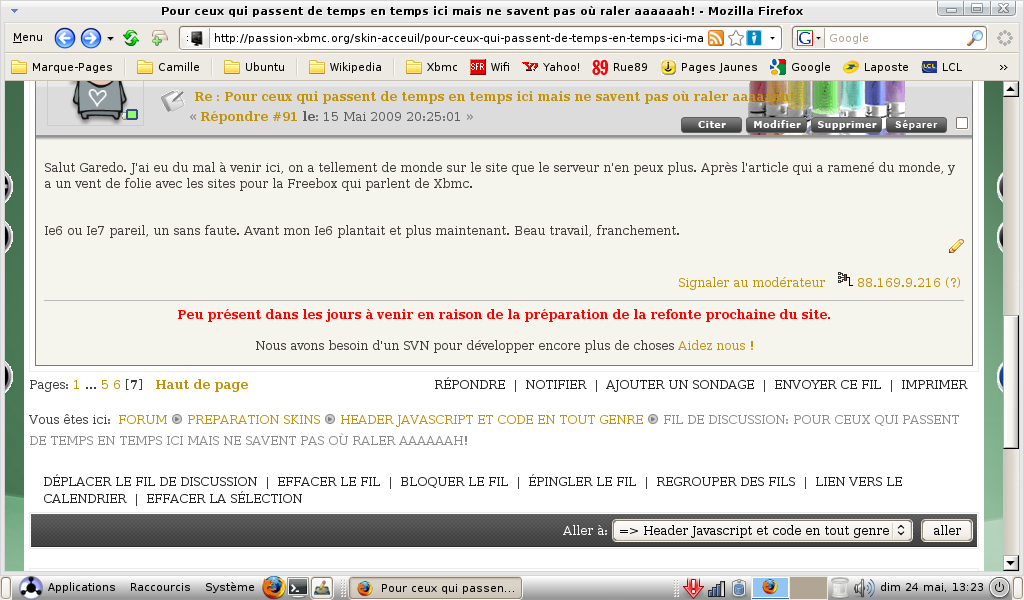Click the RSS feed icon in address bar
The height and width of the screenshot is (600, 1024).
tap(716, 39)
